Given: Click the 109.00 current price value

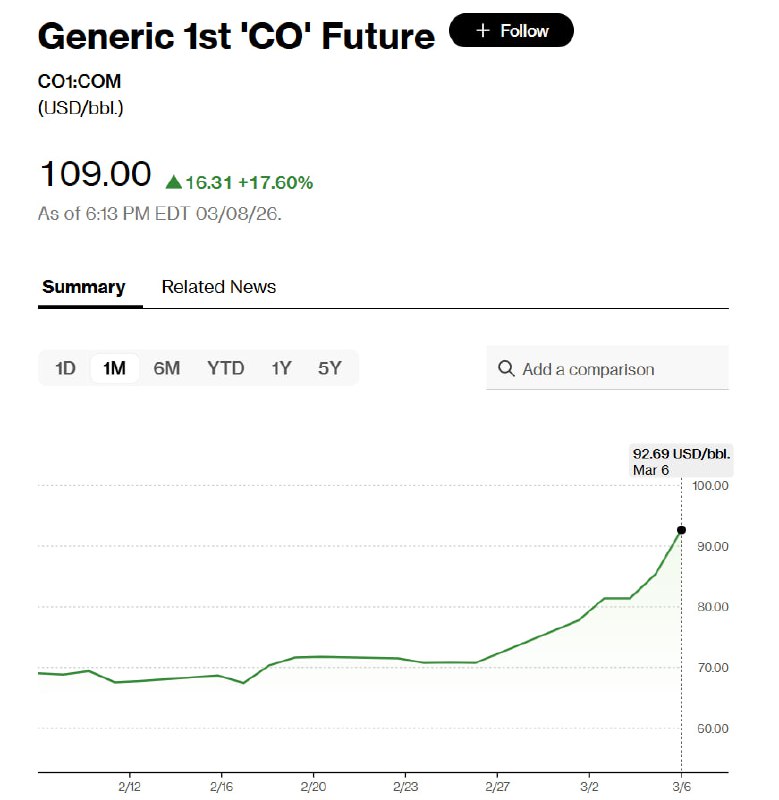Looking at the screenshot, I should pyautogui.click(x=96, y=174).
